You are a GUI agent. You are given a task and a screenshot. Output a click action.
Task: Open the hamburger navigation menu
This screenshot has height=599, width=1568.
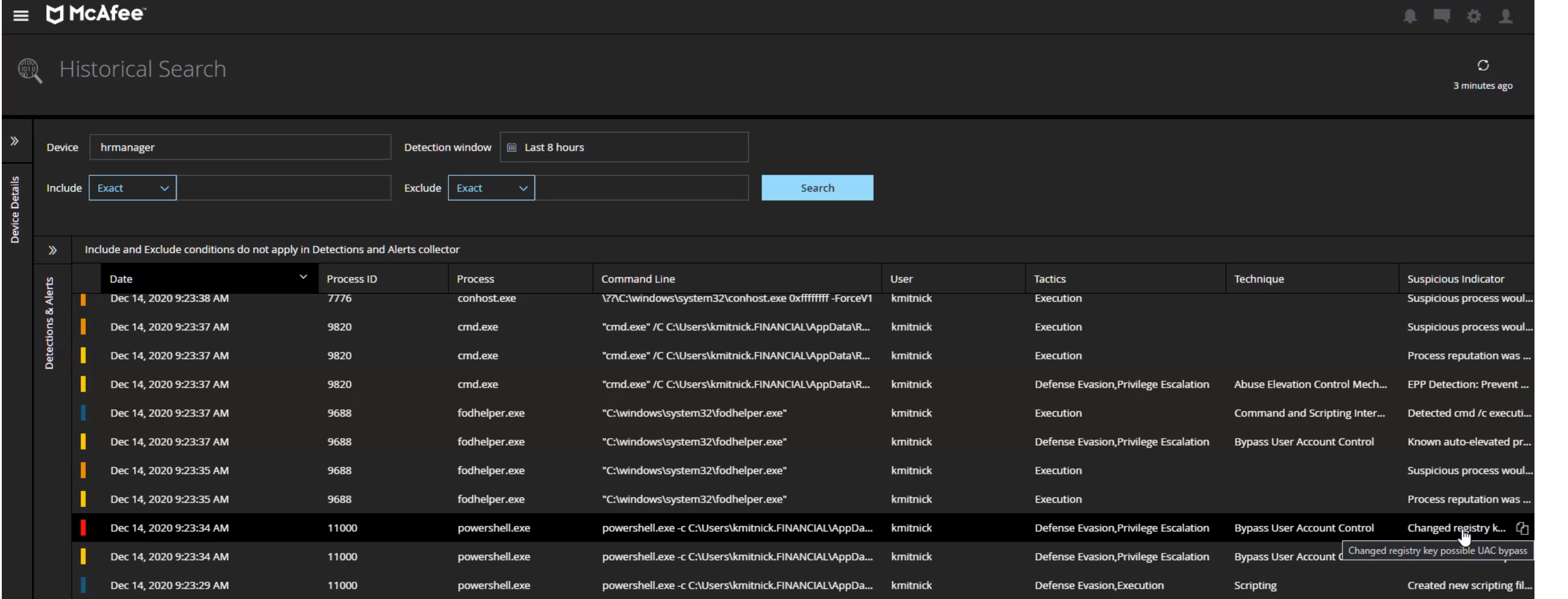click(x=21, y=15)
